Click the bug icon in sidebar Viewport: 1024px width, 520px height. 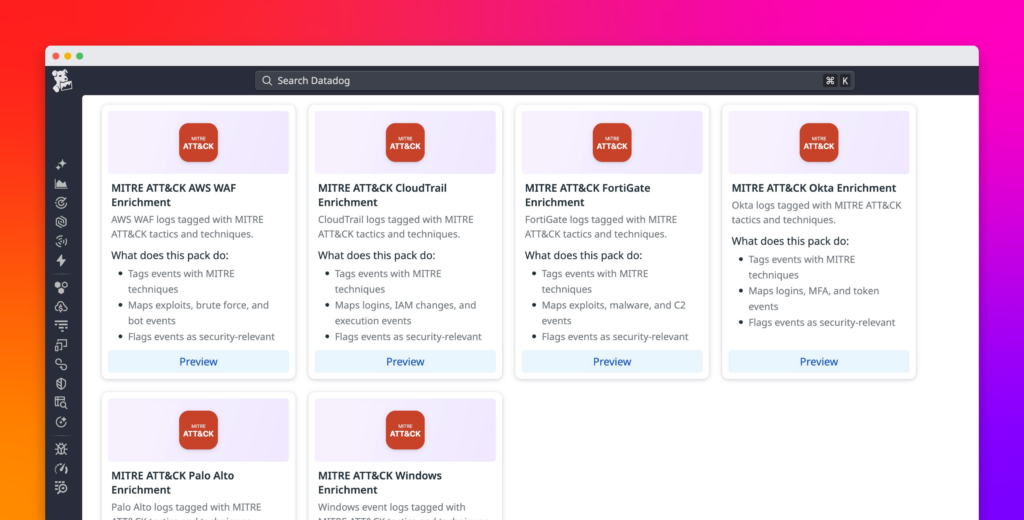coord(61,449)
